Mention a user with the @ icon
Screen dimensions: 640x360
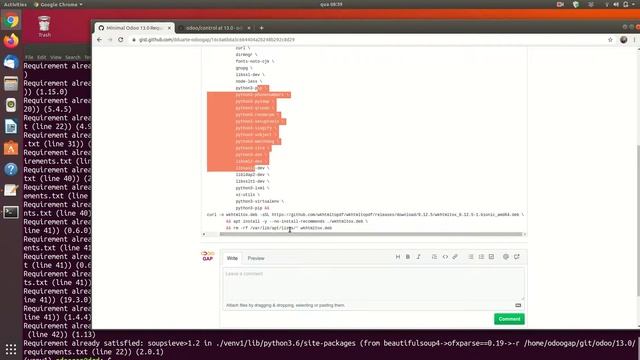(506, 257)
